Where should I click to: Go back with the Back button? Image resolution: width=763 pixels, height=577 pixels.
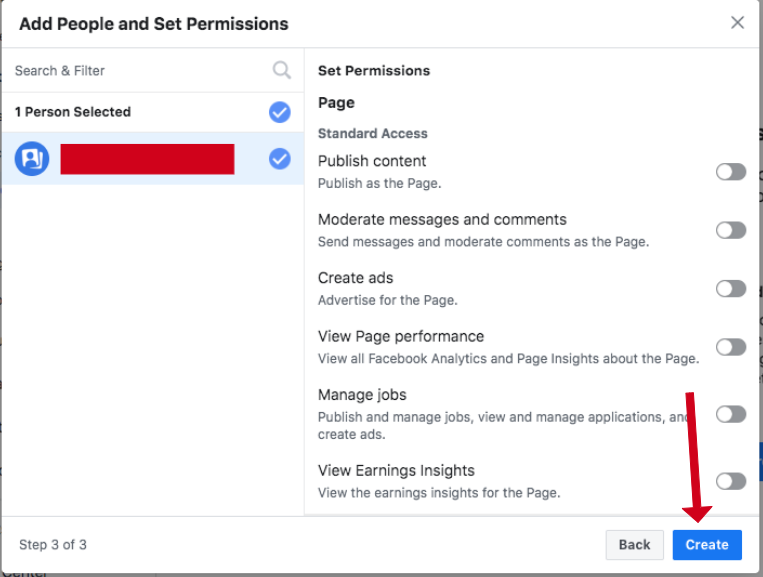tap(635, 545)
